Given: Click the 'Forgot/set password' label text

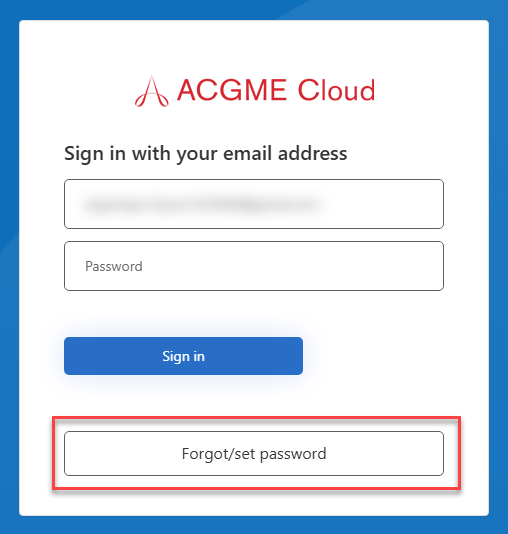Looking at the screenshot, I should coord(254,454).
